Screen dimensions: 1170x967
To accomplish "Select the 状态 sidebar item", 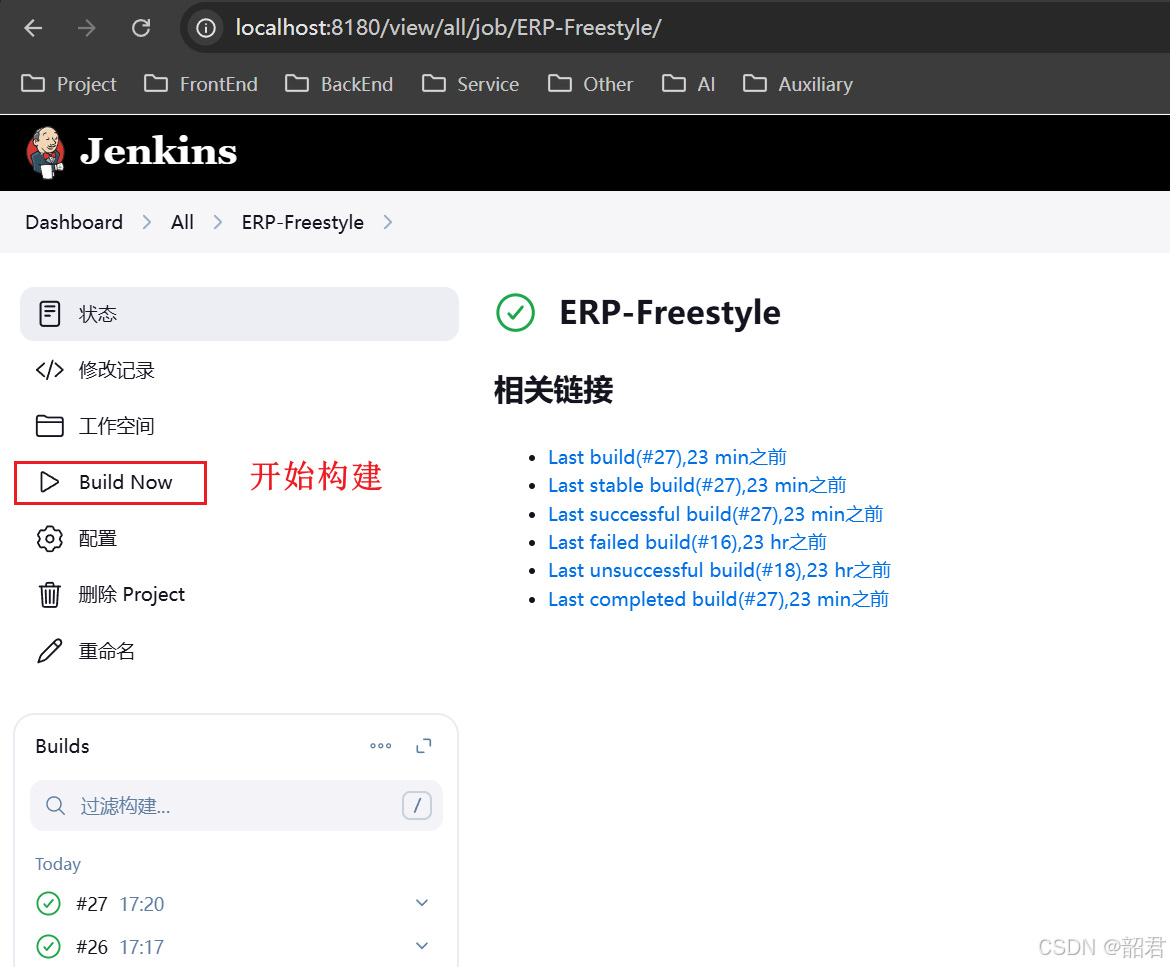I will point(240,314).
